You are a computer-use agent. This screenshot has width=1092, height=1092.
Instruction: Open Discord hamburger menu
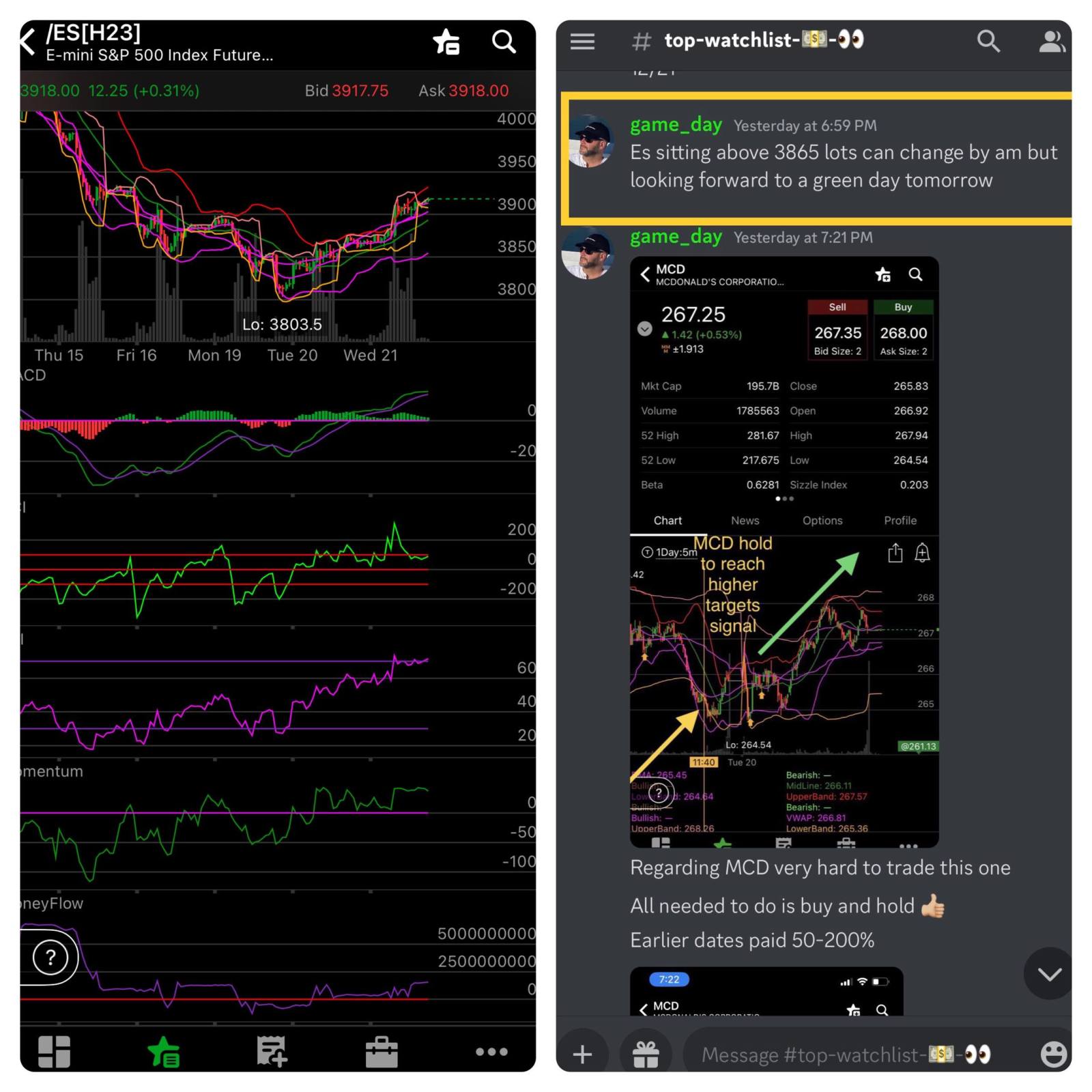[x=582, y=42]
